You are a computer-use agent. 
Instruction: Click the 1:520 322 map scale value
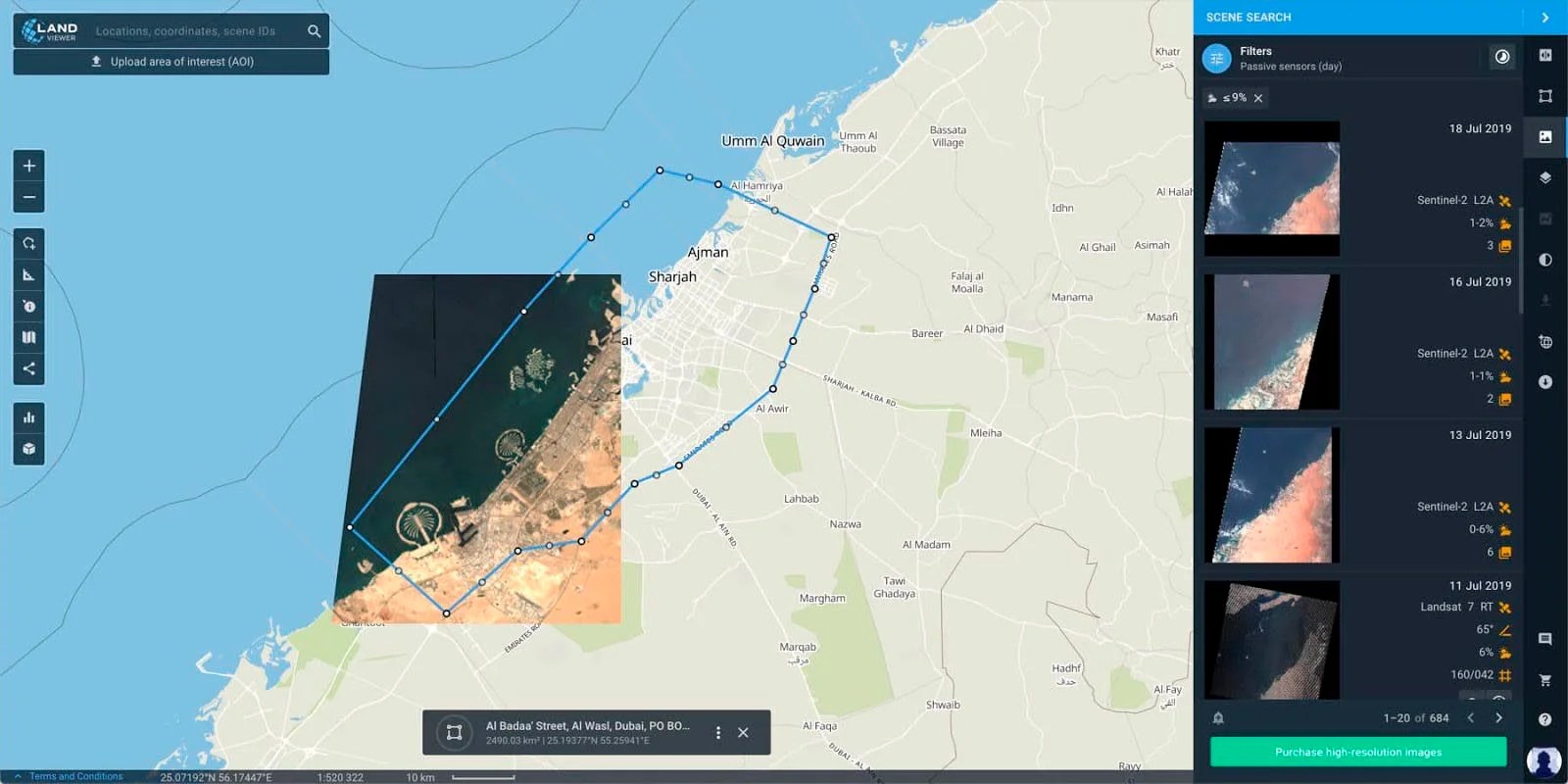(x=340, y=777)
